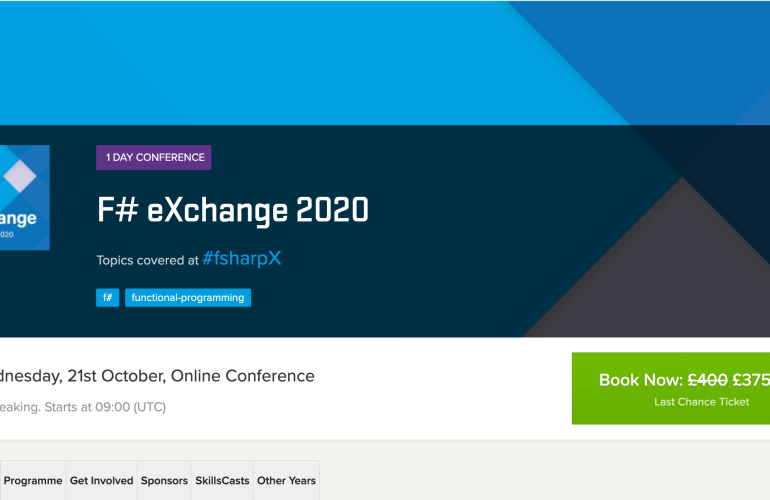Select the 1 DAY CONFERENCE badge

coord(153,157)
